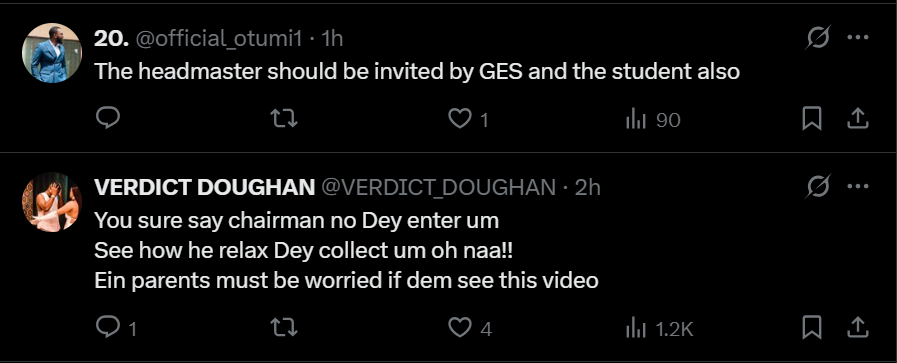View avatar of man in blue suit
This screenshot has width=897, height=363.
tap(51, 53)
